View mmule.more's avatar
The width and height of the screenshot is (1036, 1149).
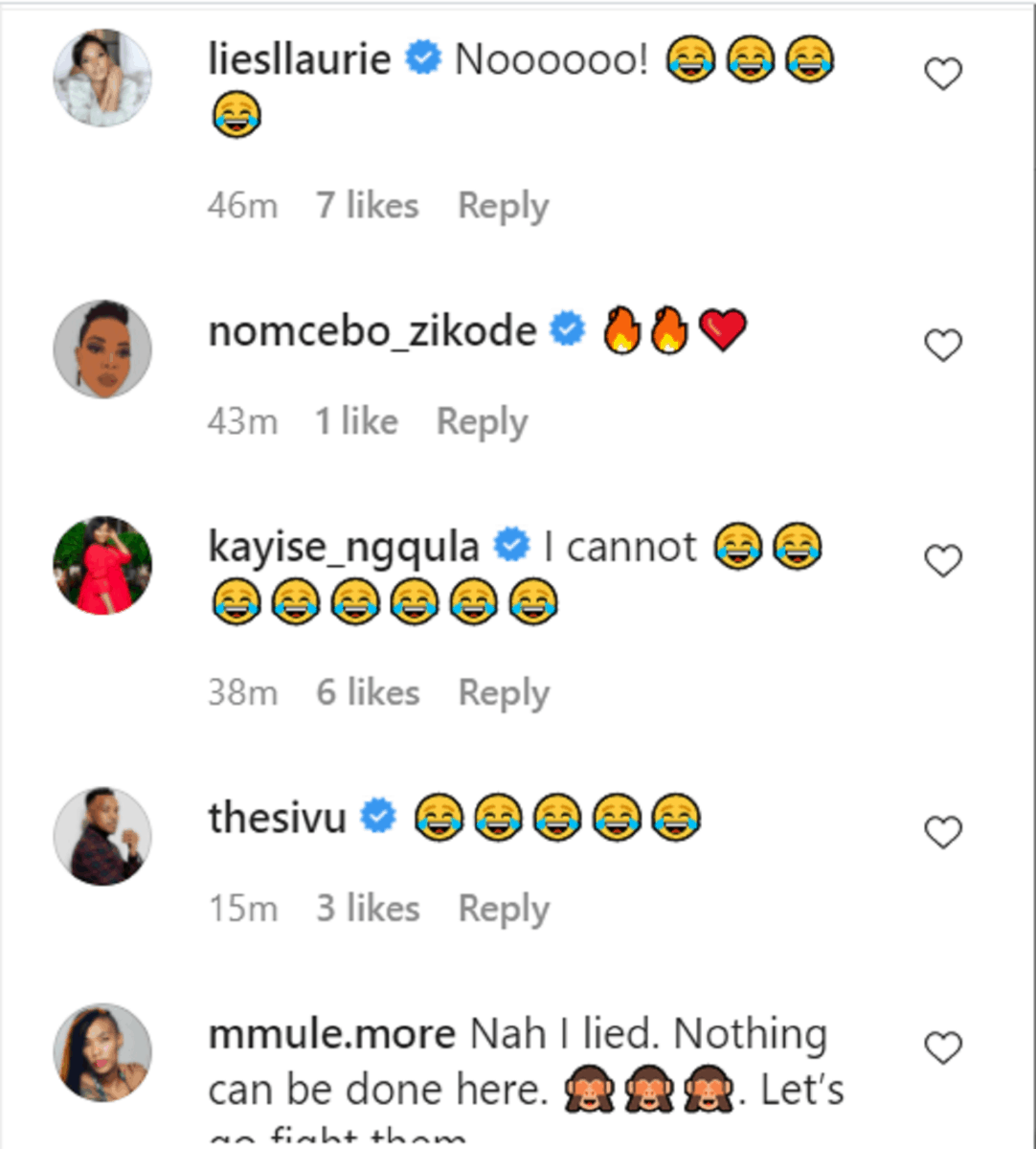tap(102, 1052)
